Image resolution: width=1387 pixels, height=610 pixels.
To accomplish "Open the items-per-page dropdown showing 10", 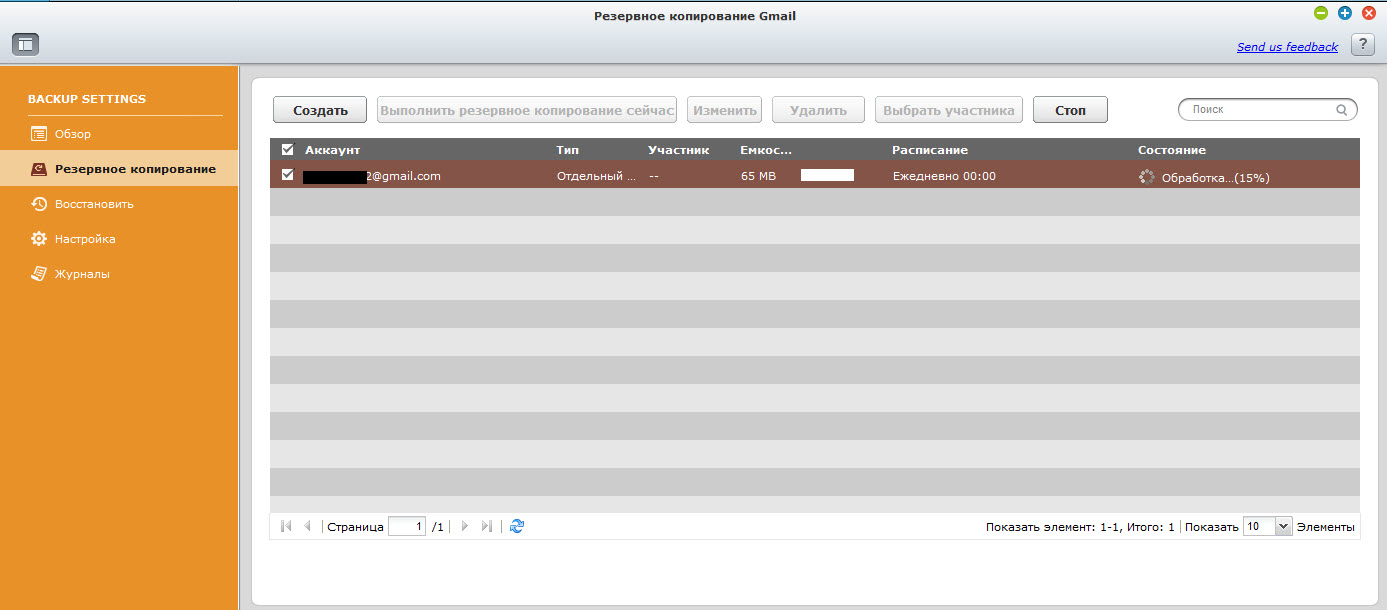I will 1268,527.
